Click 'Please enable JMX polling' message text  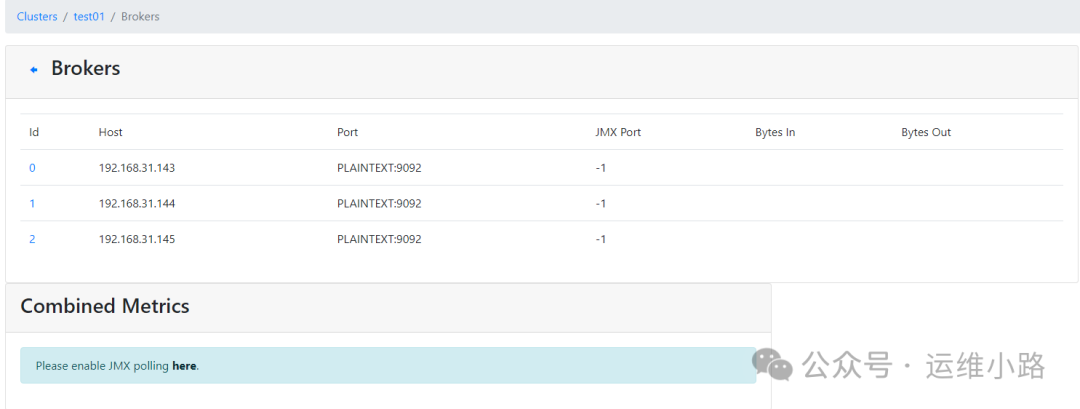103,366
